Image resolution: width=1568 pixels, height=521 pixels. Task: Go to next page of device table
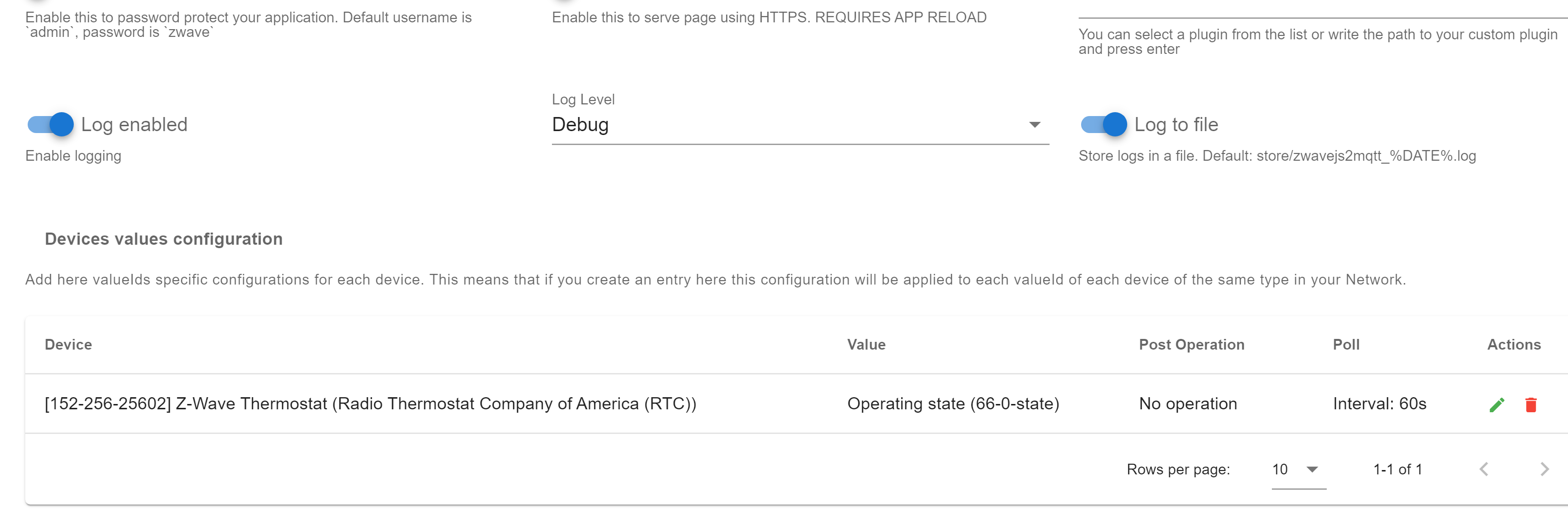pos(1544,469)
